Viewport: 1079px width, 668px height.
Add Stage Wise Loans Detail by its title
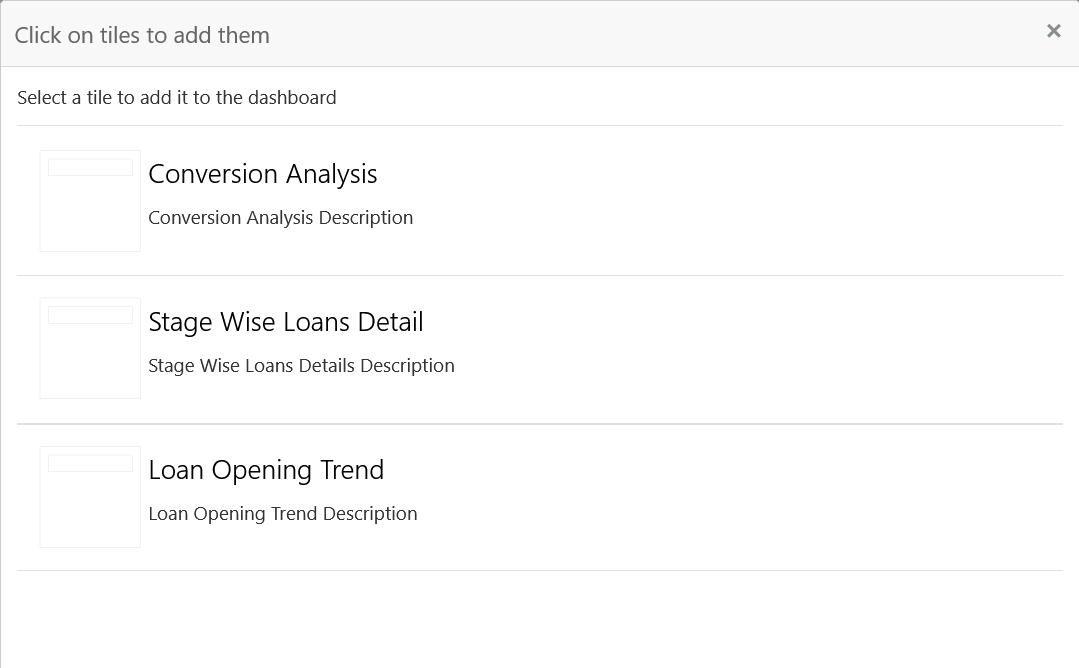click(x=286, y=322)
